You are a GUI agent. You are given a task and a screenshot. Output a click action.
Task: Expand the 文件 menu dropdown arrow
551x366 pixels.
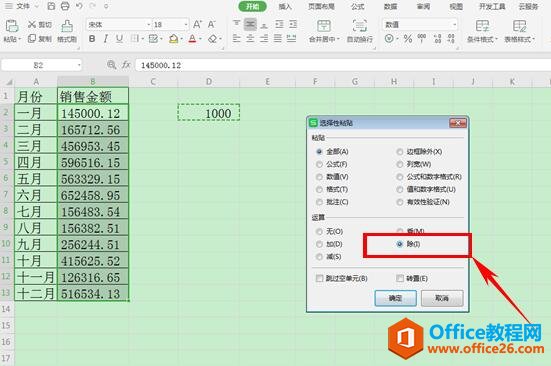tap(37, 6)
